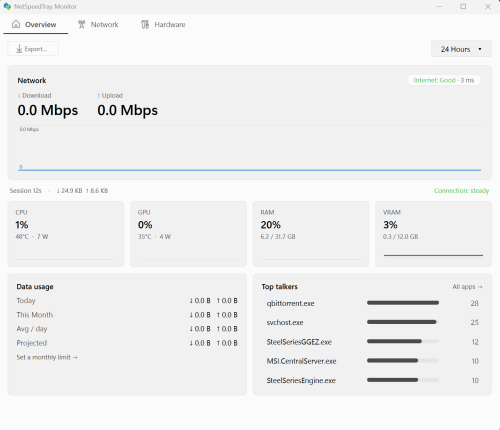Click the Today row in Data usage
Image resolution: width=500 pixels, height=430 pixels.
pyautogui.click(x=127, y=301)
